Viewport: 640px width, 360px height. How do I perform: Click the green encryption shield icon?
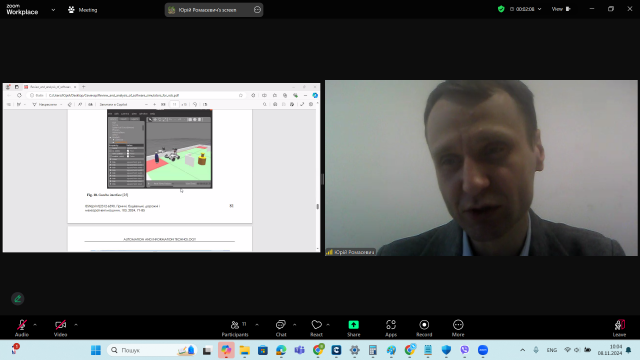[501, 9]
